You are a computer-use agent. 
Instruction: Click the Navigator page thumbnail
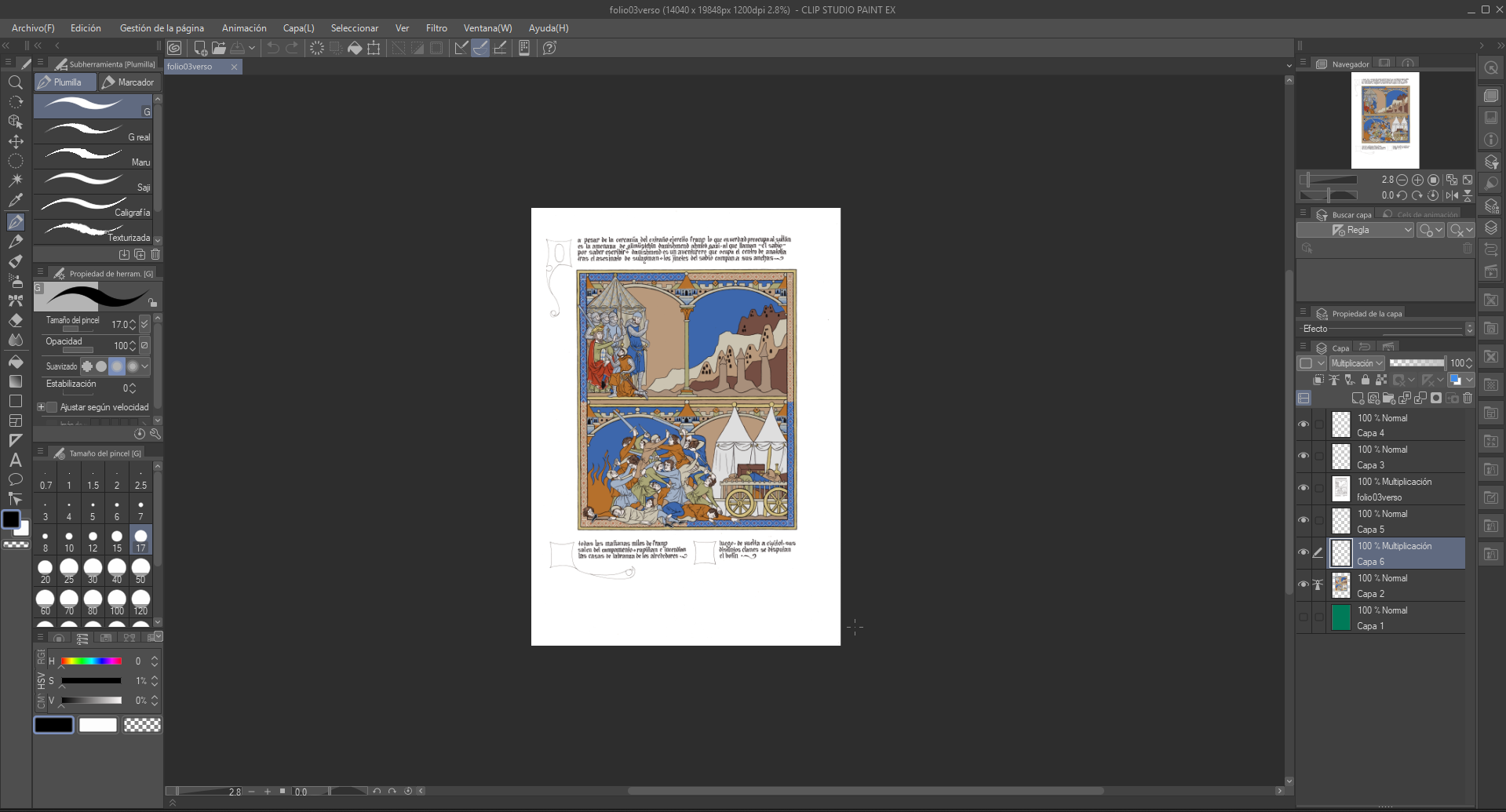pos(1385,120)
